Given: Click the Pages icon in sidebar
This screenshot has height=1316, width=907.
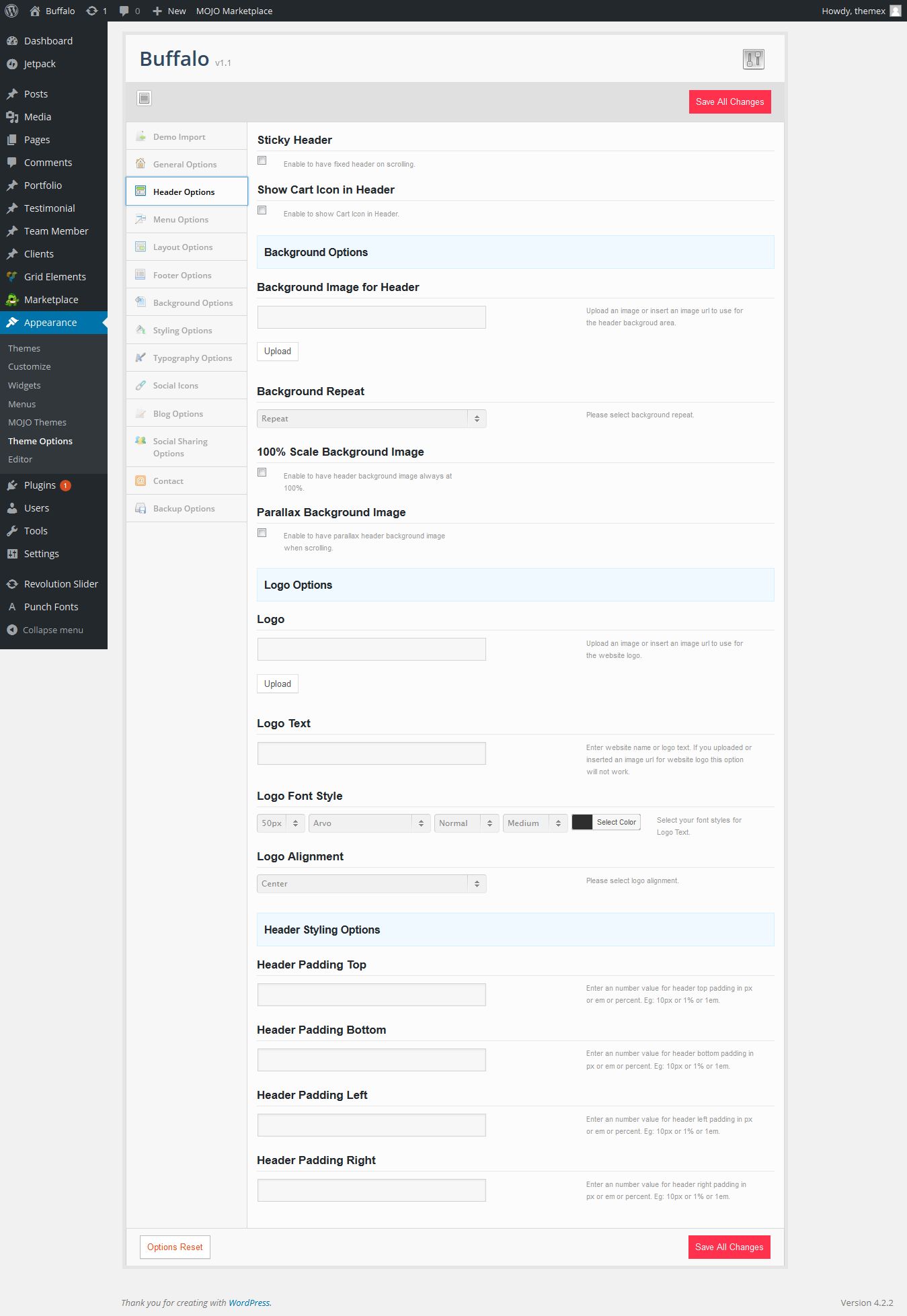Looking at the screenshot, I should pos(12,140).
